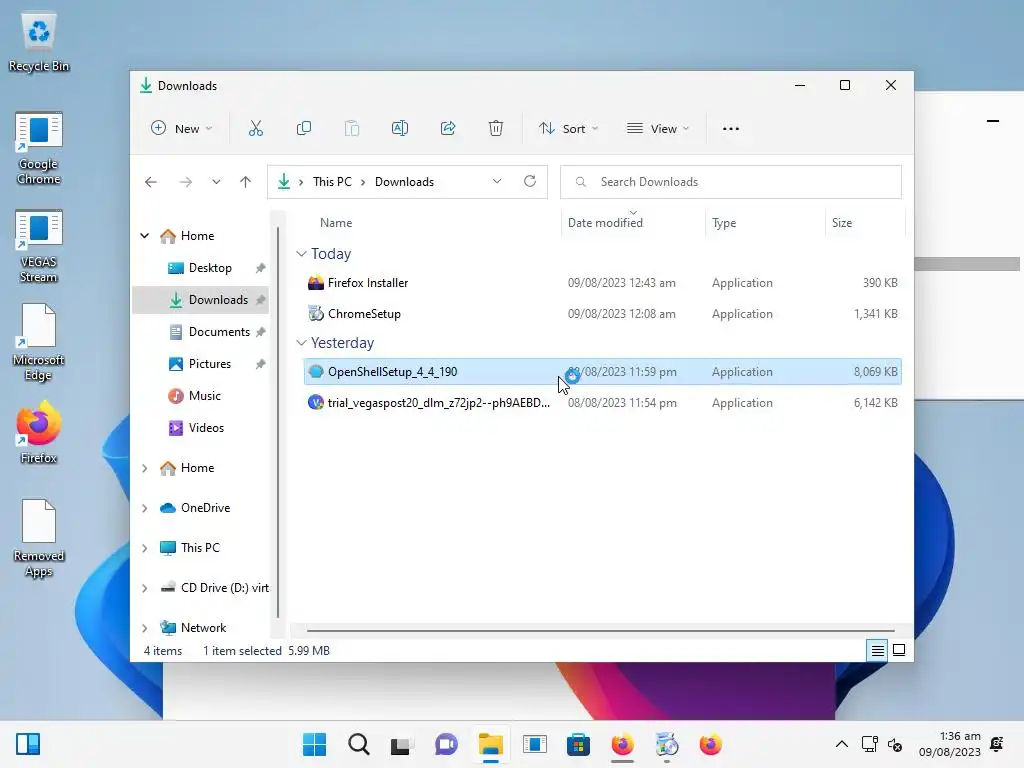This screenshot has width=1024, height=768.
Task: Click the navigation pane vertical scrollbar
Action: pyautogui.click(x=278, y=422)
